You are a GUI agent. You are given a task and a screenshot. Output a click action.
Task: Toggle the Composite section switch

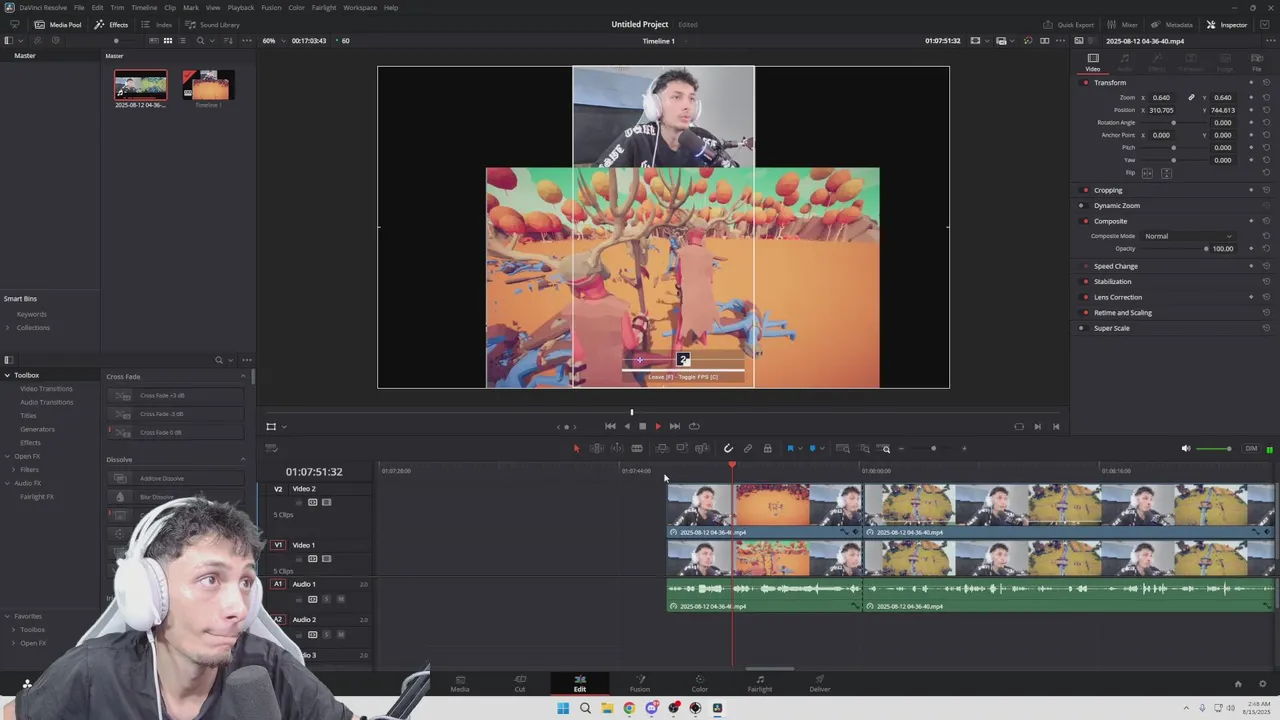(x=1086, y=221)
